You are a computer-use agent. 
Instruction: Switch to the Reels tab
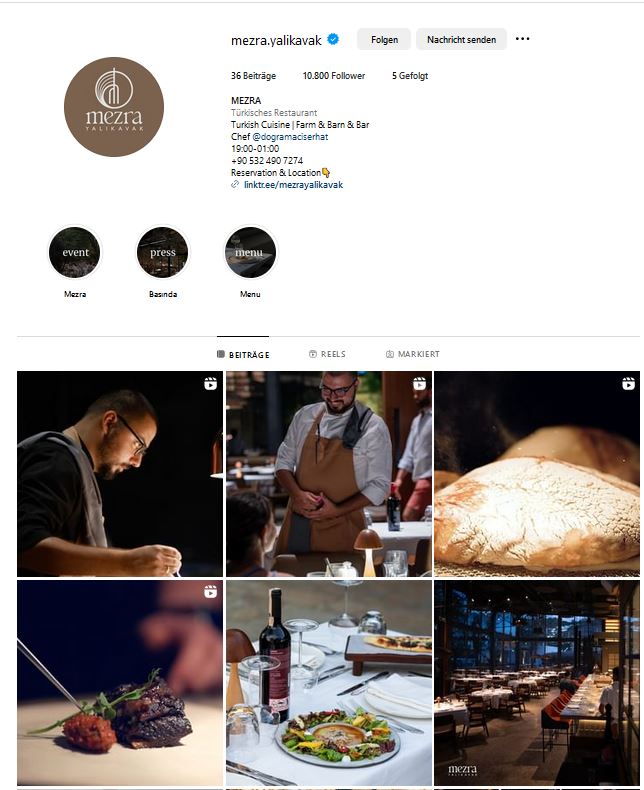[x=327, y=354]
